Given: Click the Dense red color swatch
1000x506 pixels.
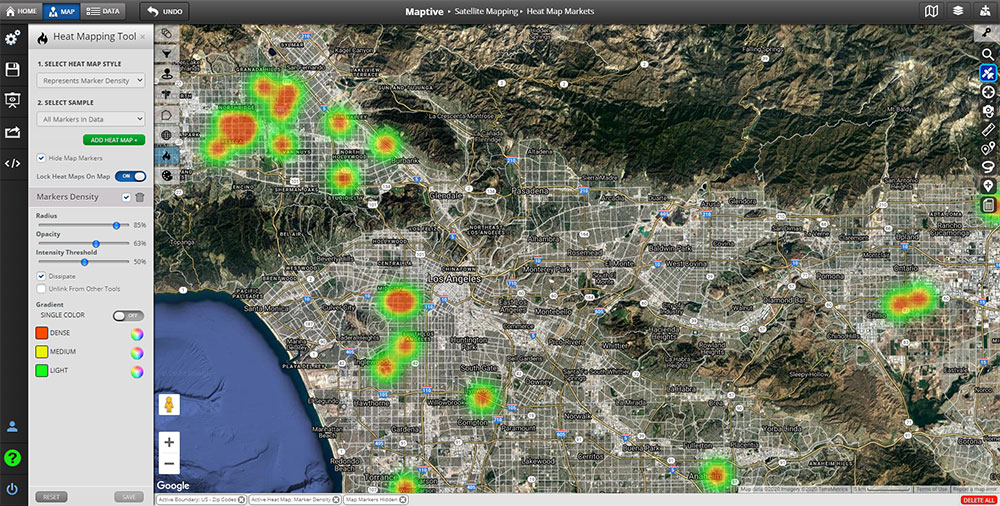Looking at the screenshot, I should pos(42,333).
